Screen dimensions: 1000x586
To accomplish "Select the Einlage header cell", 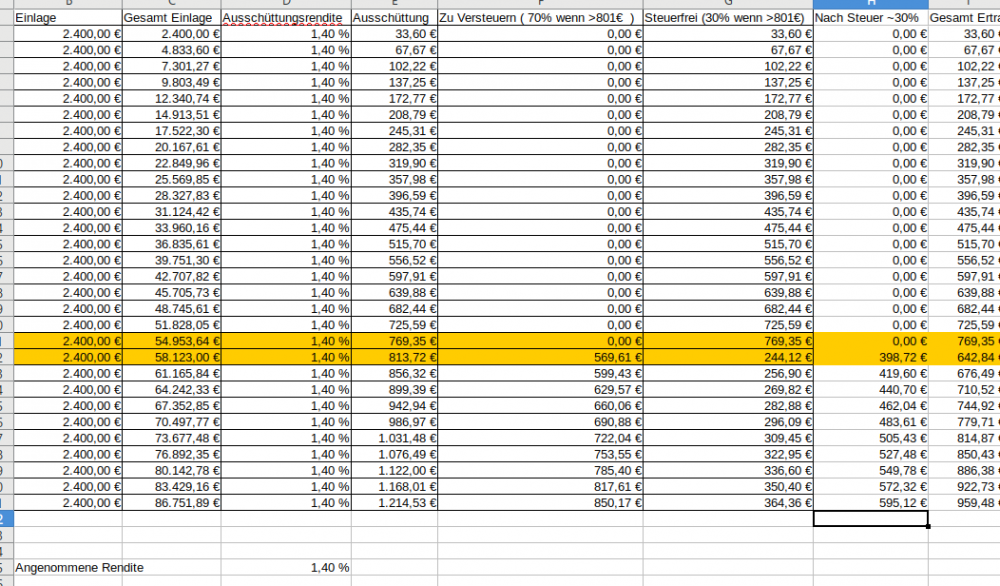I will click(68, 18).
